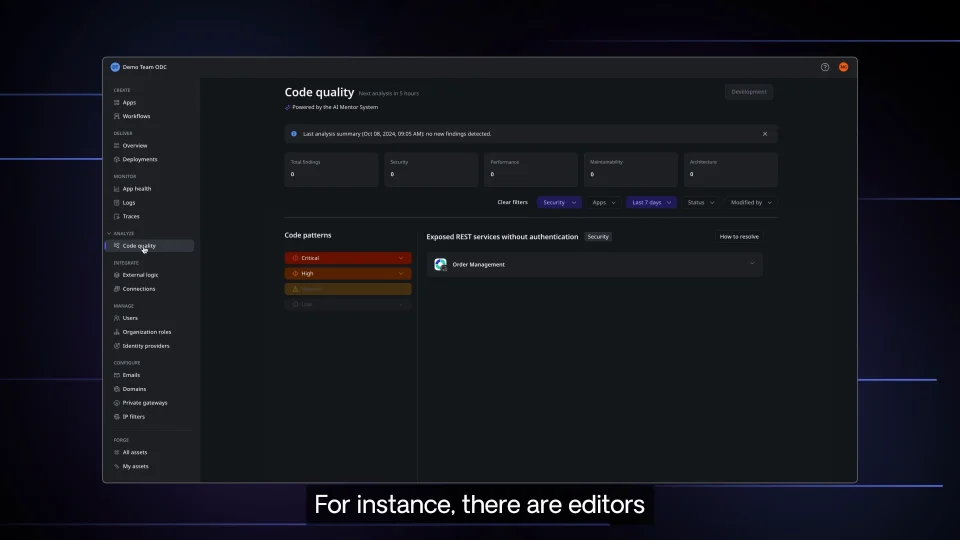Open Private gateways in the sidebar
This screenshot has height=540, width=960.
[145, 403]
